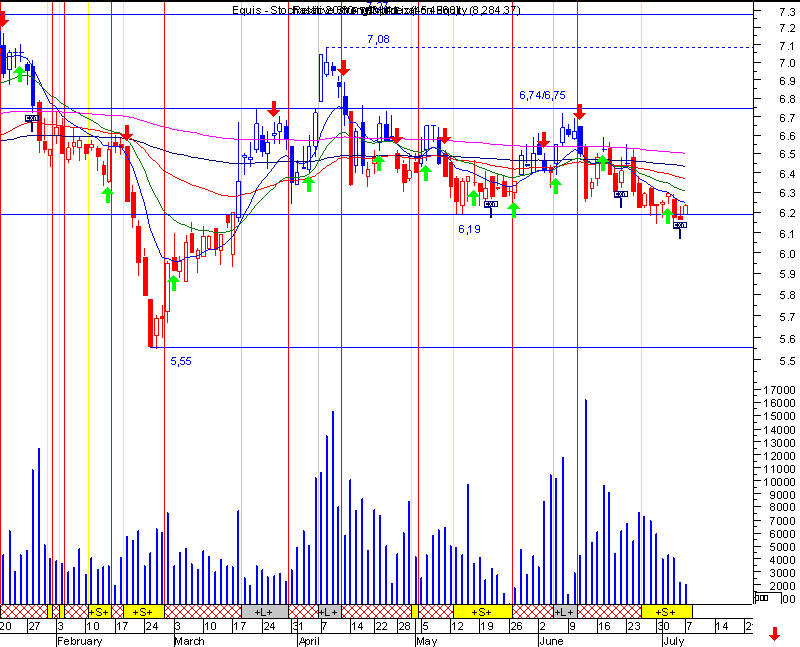Click the 6.5 price axis label
Screen dimensions: 800x647
click(787, 154)
